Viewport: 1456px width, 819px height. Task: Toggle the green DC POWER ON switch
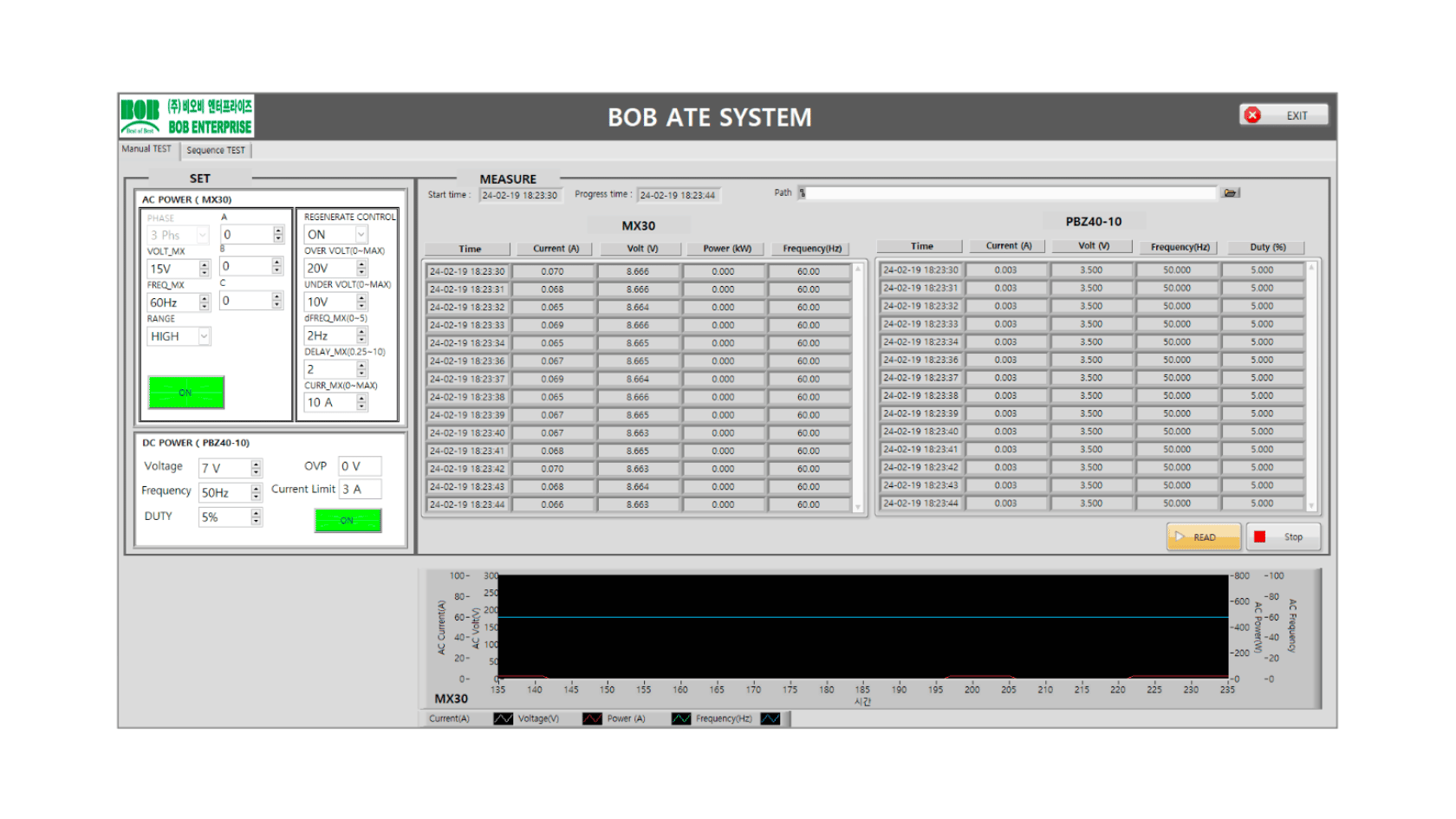348,520
